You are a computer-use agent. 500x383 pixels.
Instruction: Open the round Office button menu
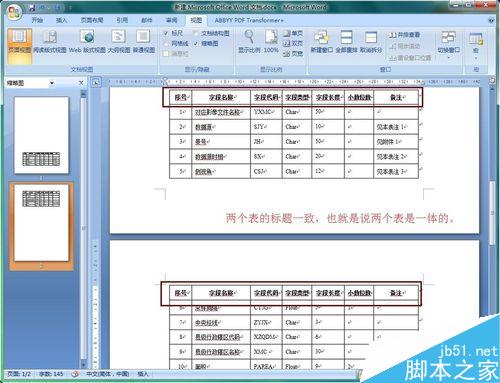[x=13, y=12]
